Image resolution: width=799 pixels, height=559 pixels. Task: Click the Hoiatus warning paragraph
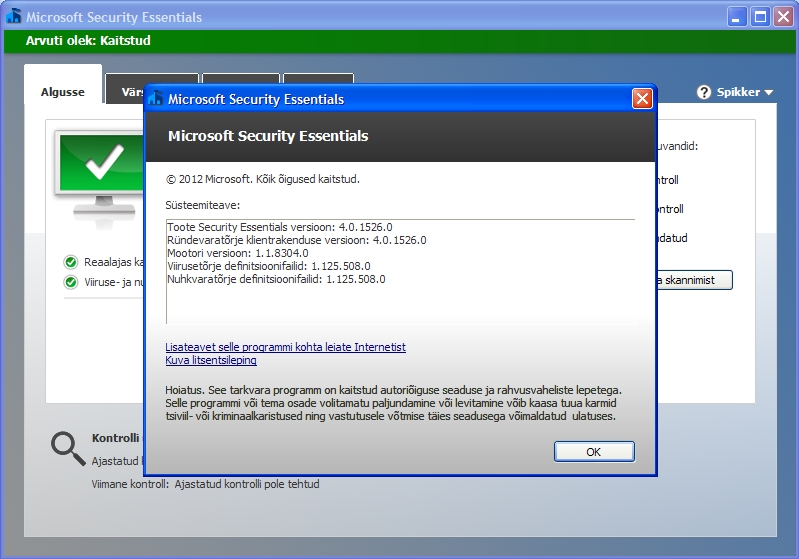pyautogui.click(x=393, y=403)
